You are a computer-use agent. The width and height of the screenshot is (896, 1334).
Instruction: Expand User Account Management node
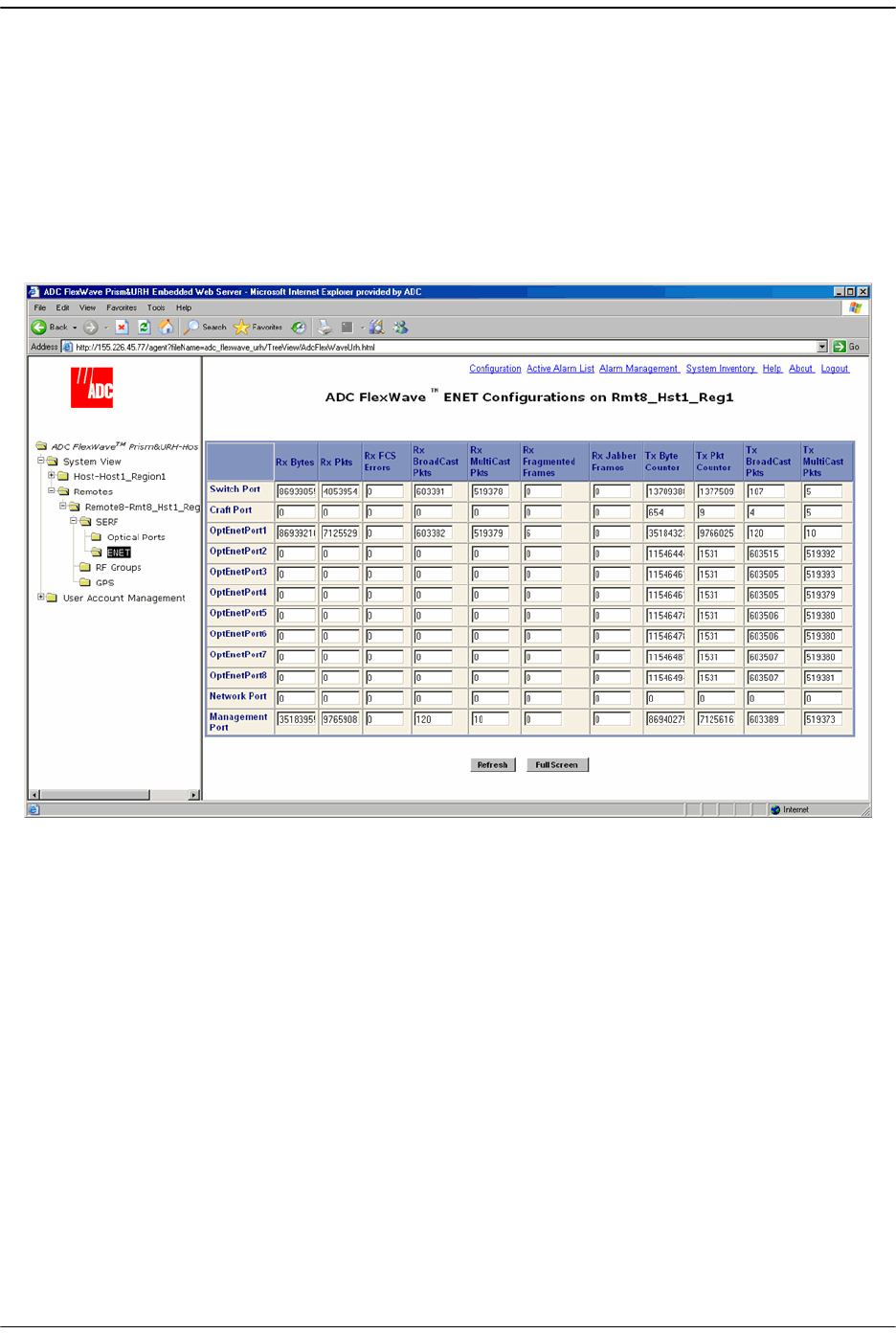coord(41,597)
